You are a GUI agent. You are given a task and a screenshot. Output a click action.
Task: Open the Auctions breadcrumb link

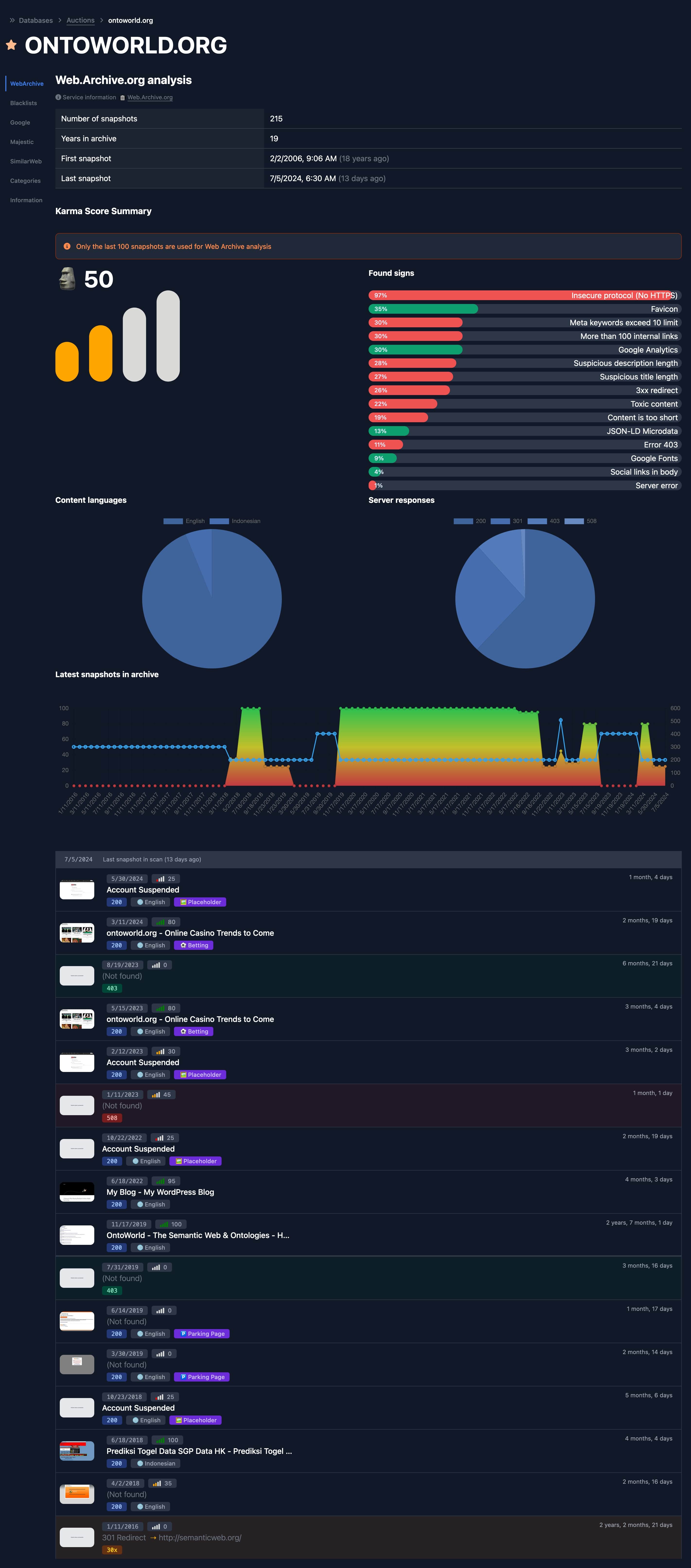coord(80,20)
